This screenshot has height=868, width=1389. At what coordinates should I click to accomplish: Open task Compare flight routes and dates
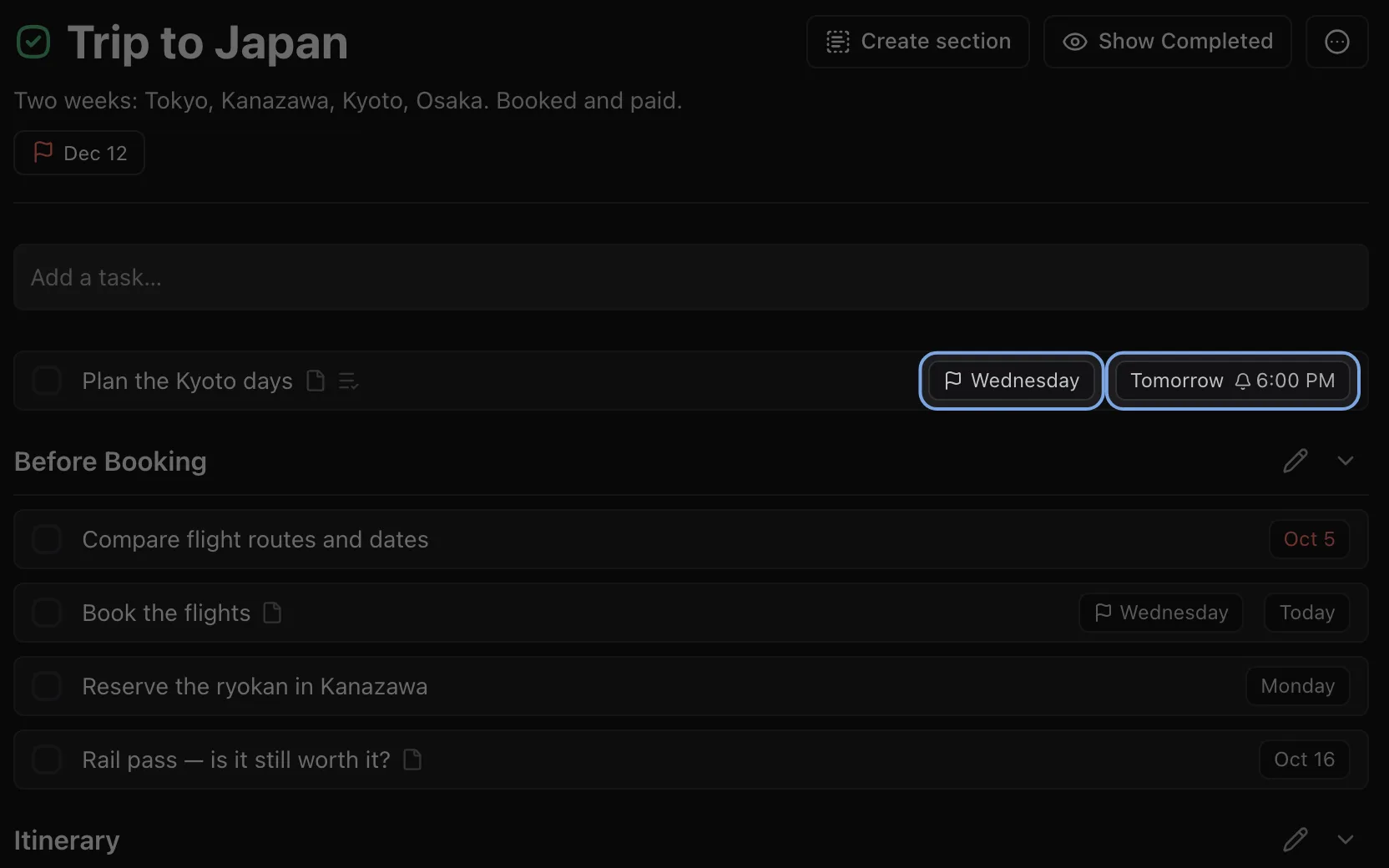click(x=691, y=539)
